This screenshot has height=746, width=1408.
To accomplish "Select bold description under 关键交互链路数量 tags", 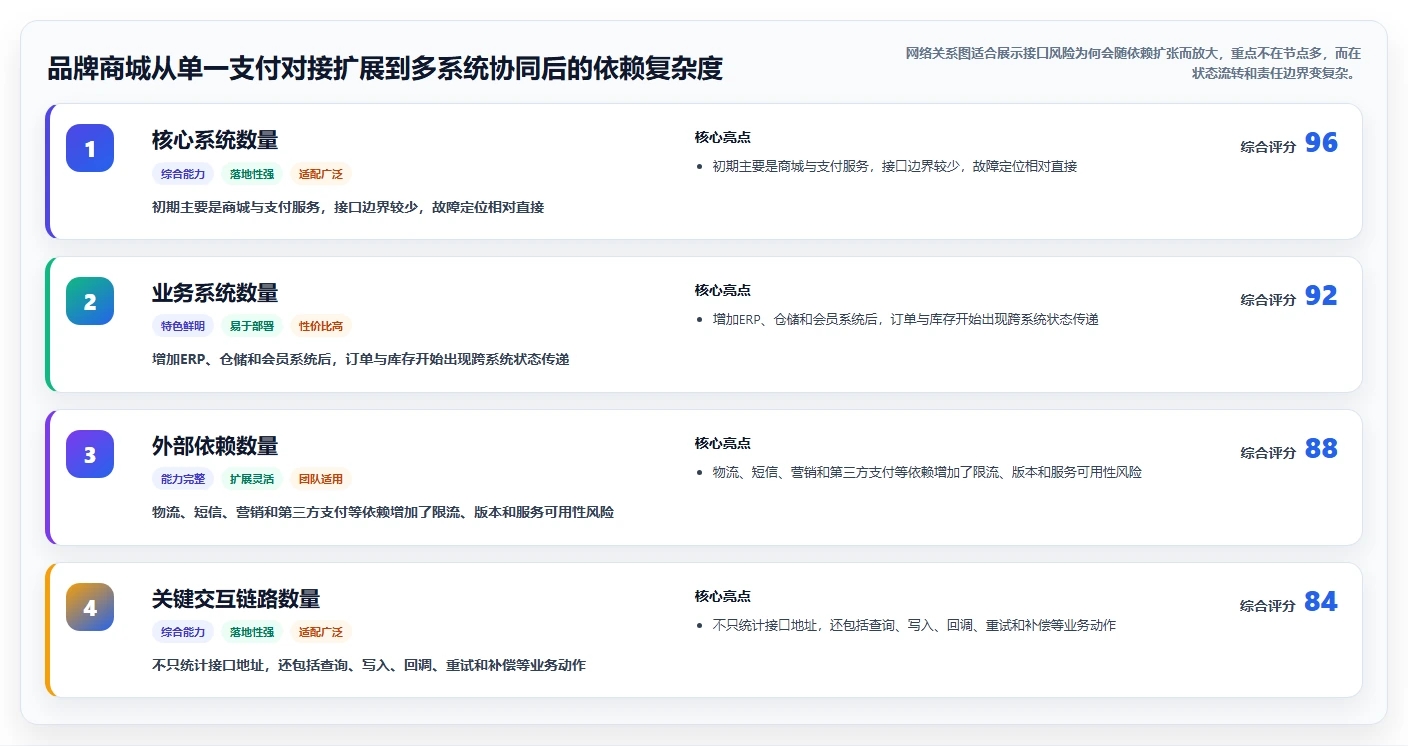I will (369, 665).
